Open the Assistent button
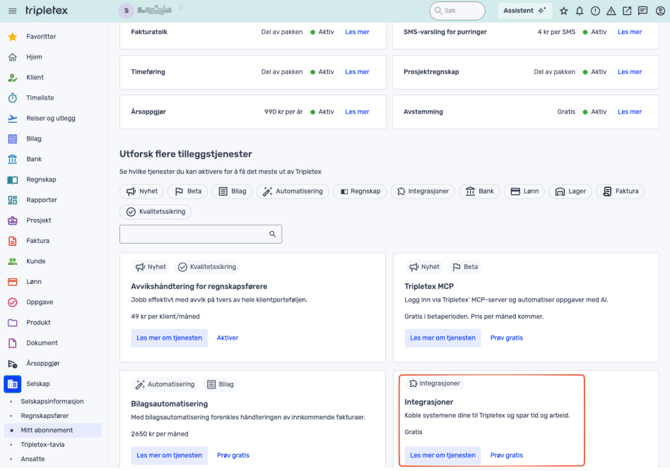This screenshot has height=471, width=670. coord(524,11)
